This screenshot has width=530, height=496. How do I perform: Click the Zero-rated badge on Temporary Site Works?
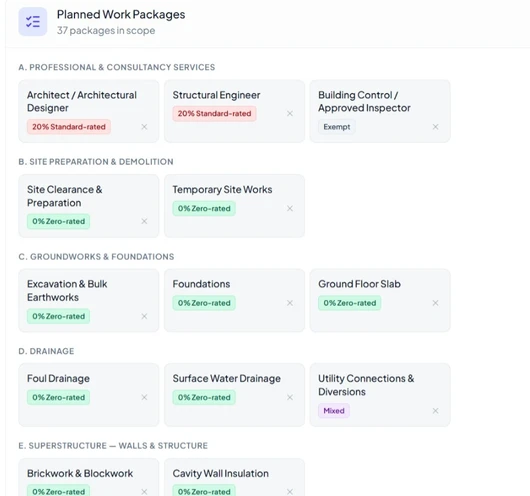click(204, 208)
